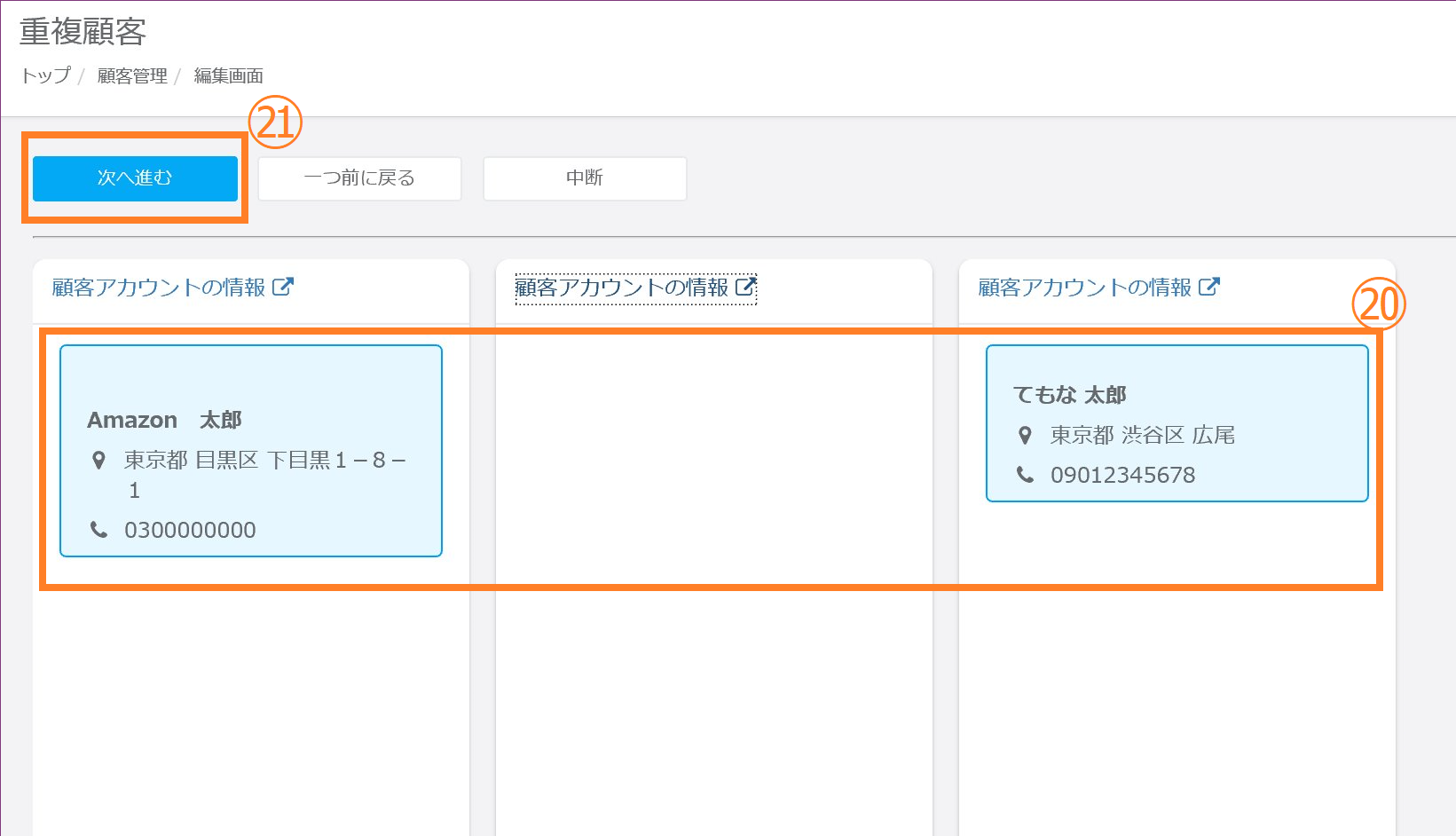The width and height of the screenshot is (1456, 836).
Task: Open the middle column's 顧客アカウントの情報 link
Action: pos(622,288)
